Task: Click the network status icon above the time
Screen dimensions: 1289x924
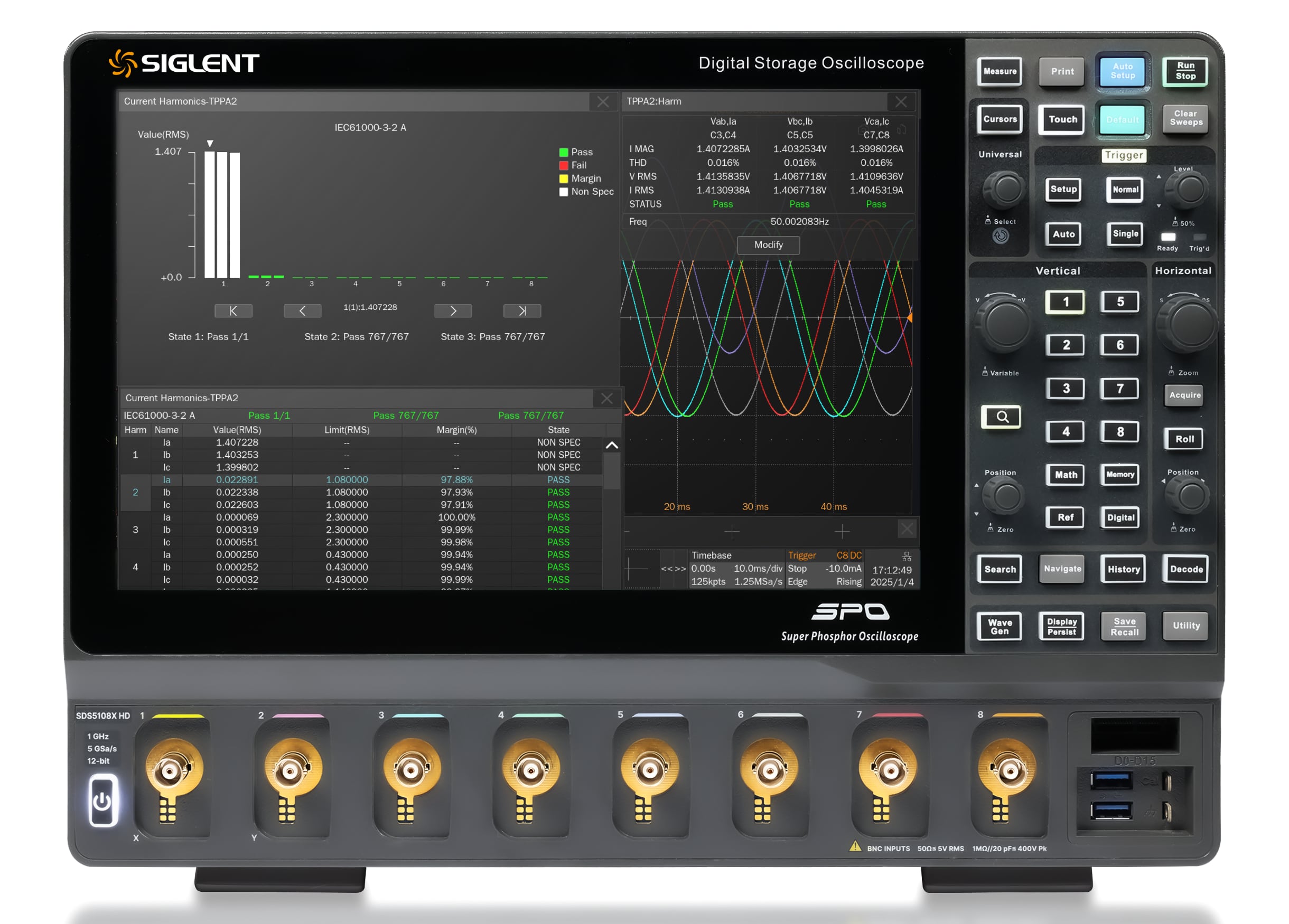Action: tap(907, 557)
